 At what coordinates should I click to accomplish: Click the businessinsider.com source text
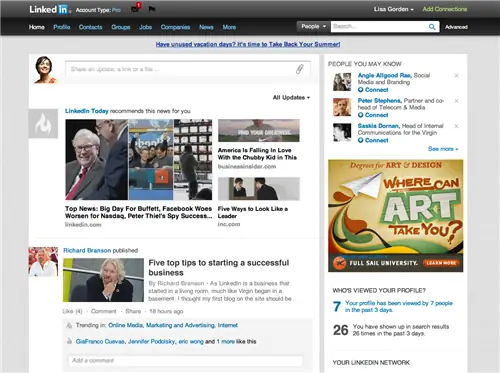click(247, 166)
